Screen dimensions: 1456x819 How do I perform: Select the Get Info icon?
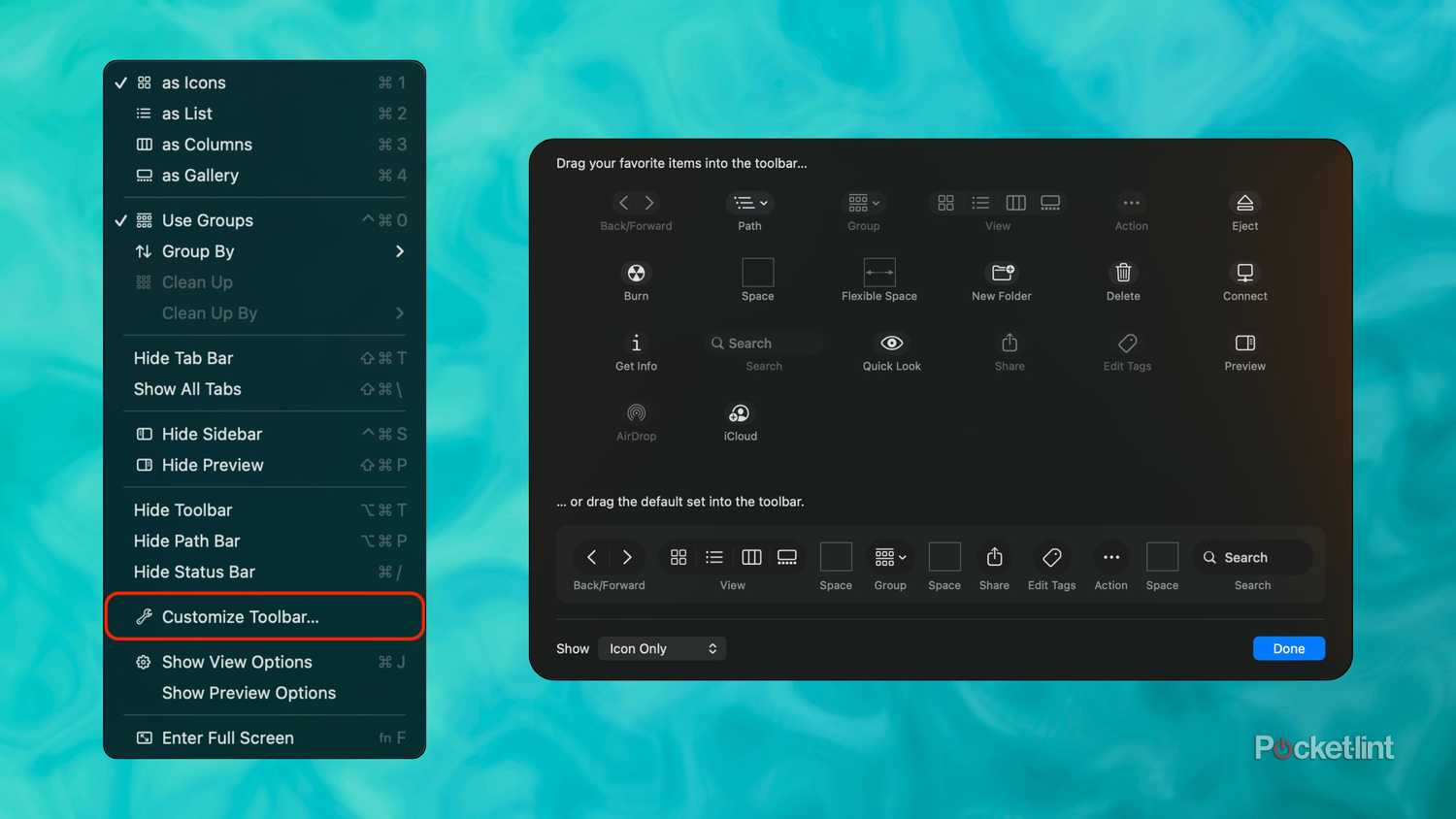click(636, 343)
